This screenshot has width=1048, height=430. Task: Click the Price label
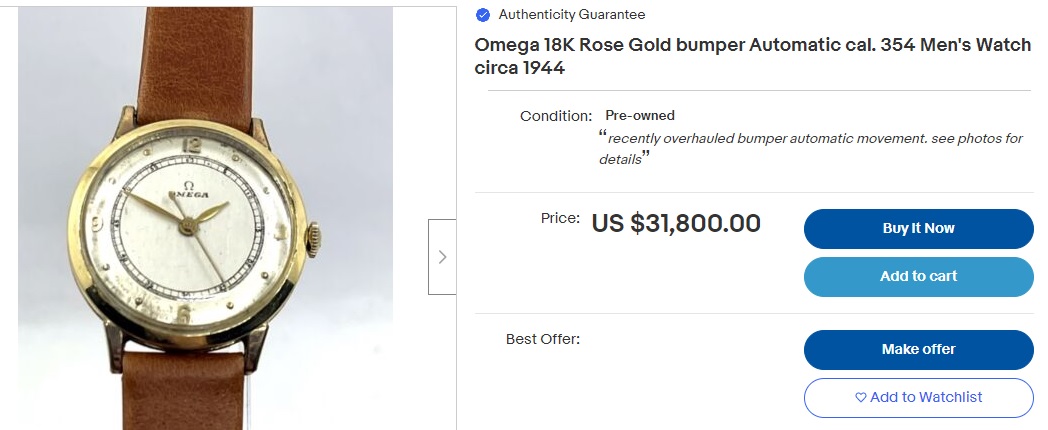point(560,218)
